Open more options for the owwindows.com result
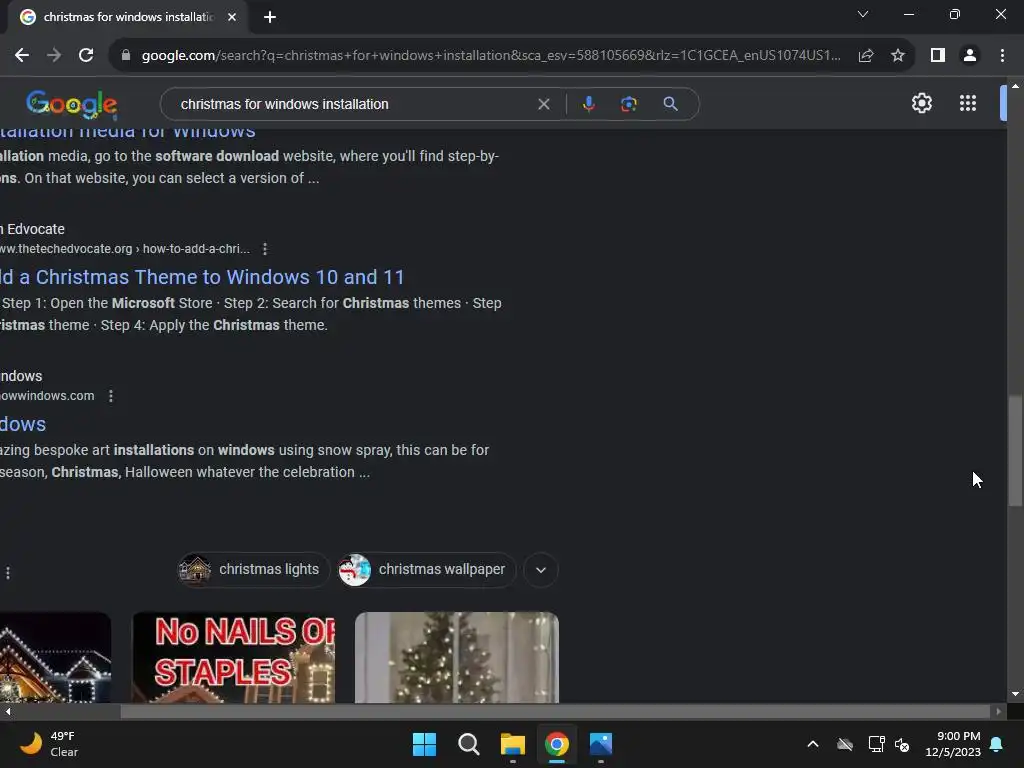Screen dimensions: 1024x768 (x=111, y=396)
